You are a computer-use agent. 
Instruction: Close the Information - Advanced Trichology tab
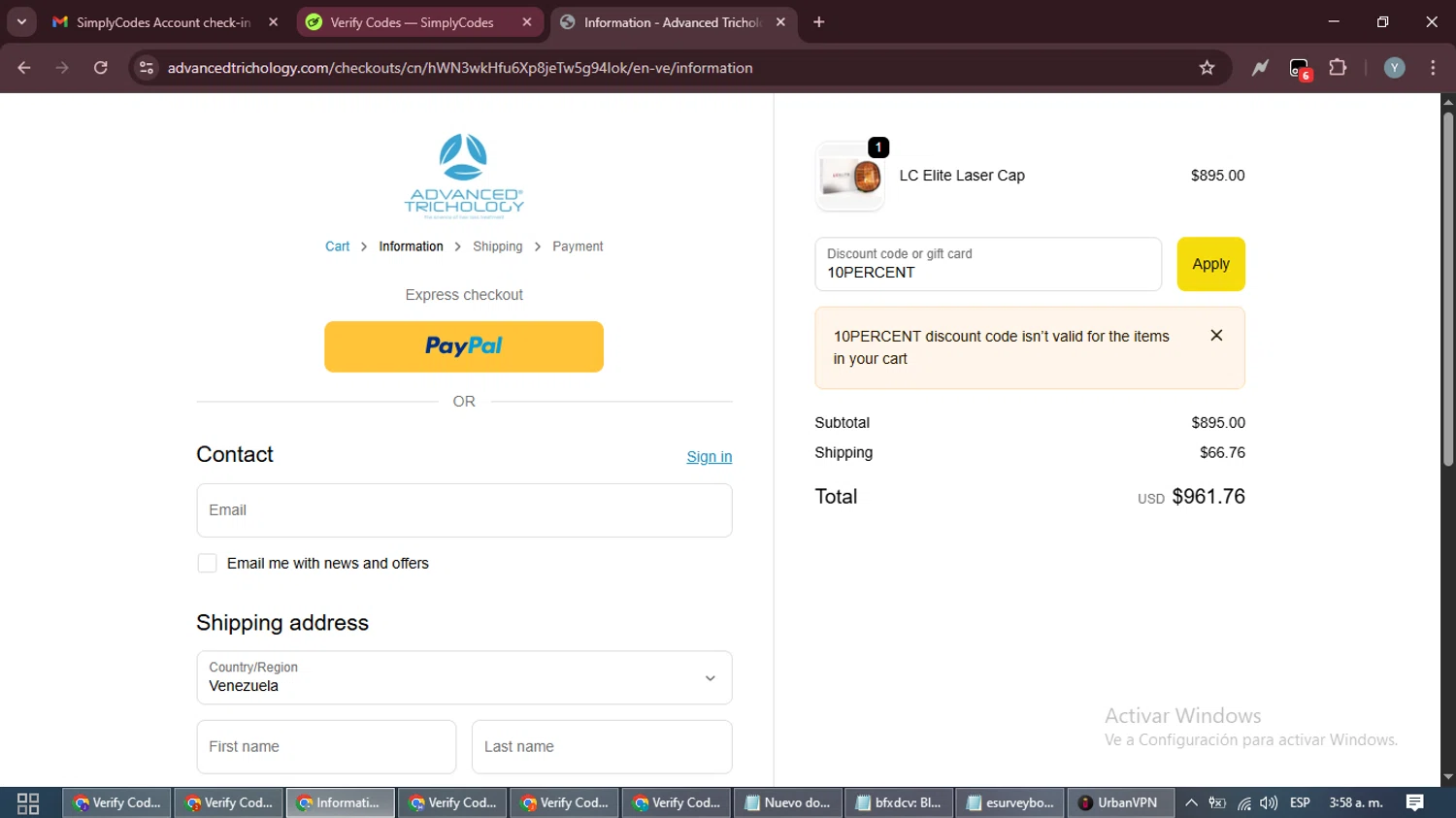tap(781, 22)
